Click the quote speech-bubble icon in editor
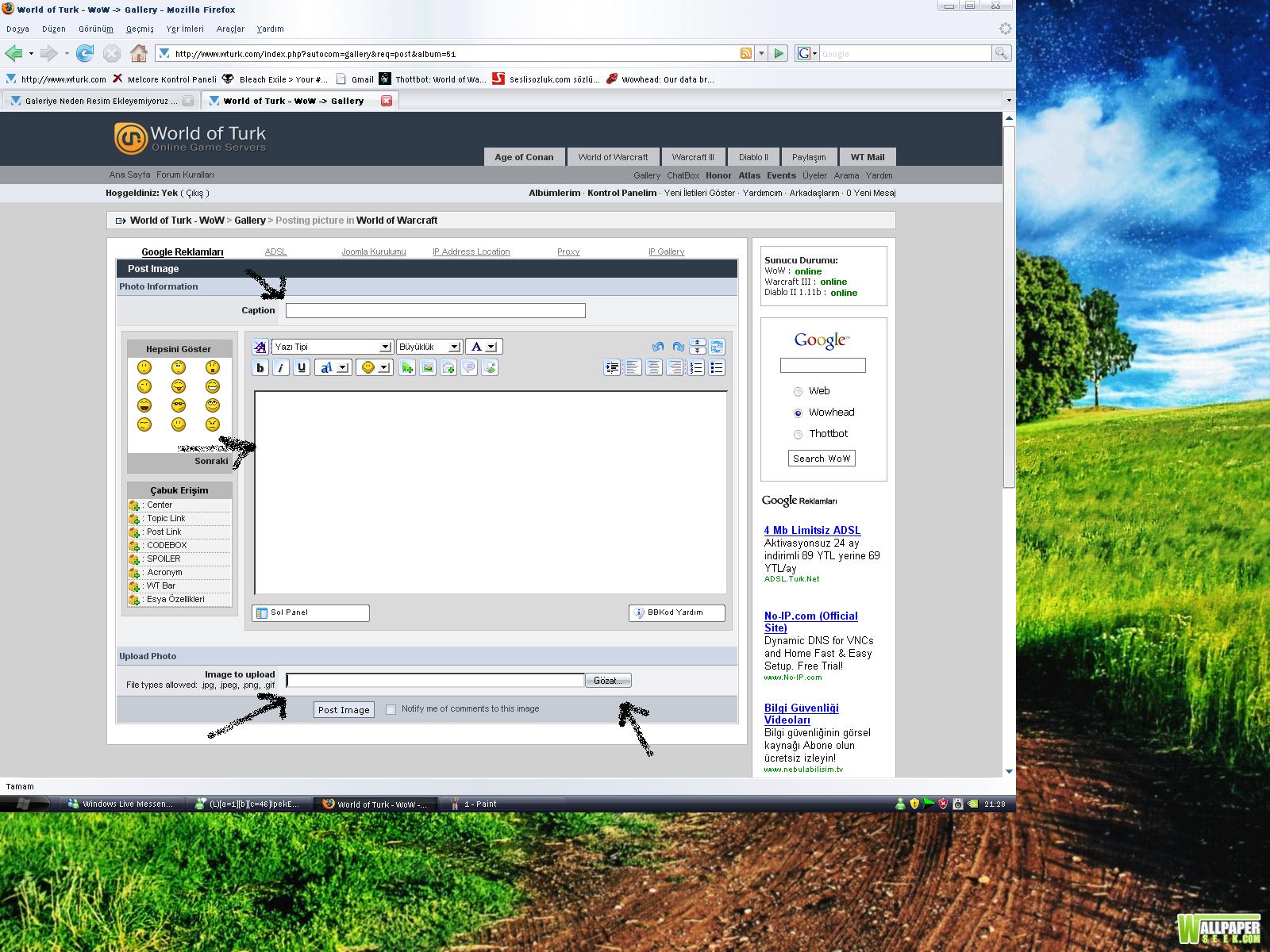1270x952 pixels. click(469, 367)
